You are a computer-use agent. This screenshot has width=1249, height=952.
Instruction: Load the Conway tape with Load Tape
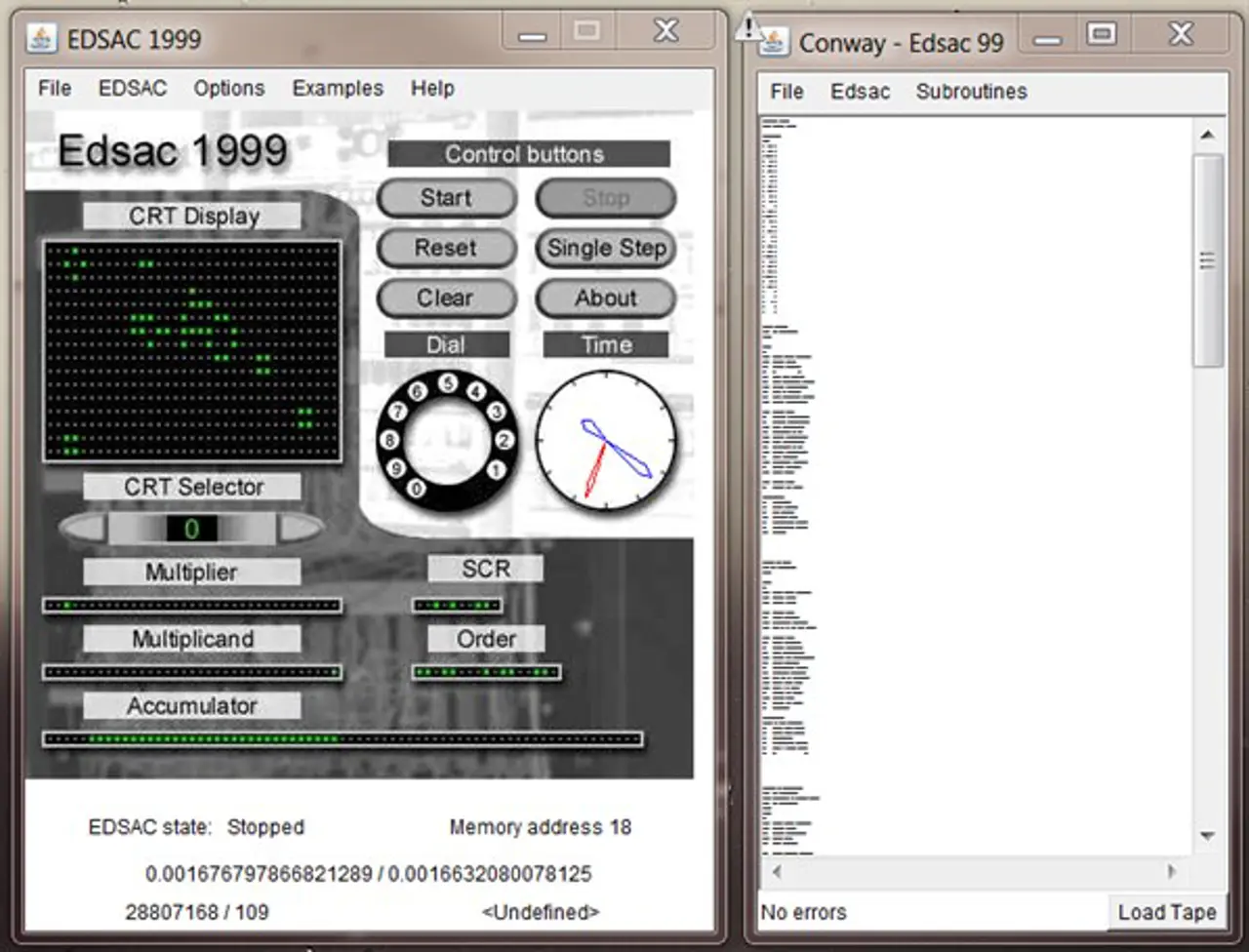click(1167, 912)
